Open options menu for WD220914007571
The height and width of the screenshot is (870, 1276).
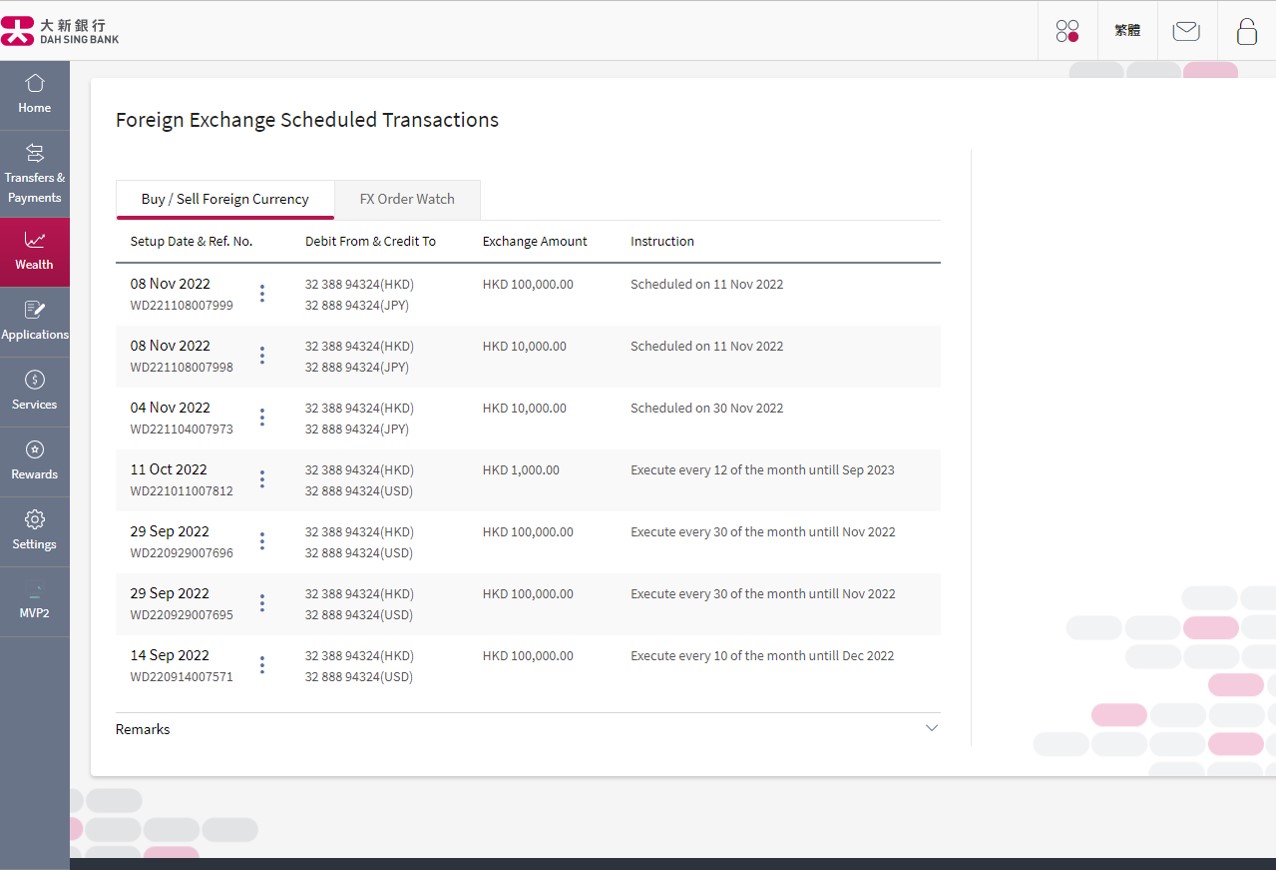[262, 665]
